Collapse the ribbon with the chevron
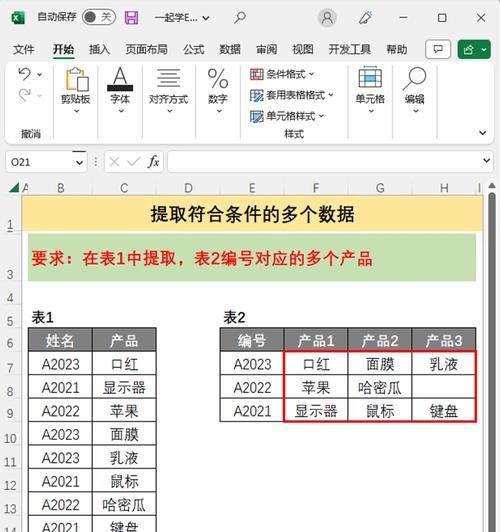The width and height of the screenshot is (500, 532). tap(482, 133)
